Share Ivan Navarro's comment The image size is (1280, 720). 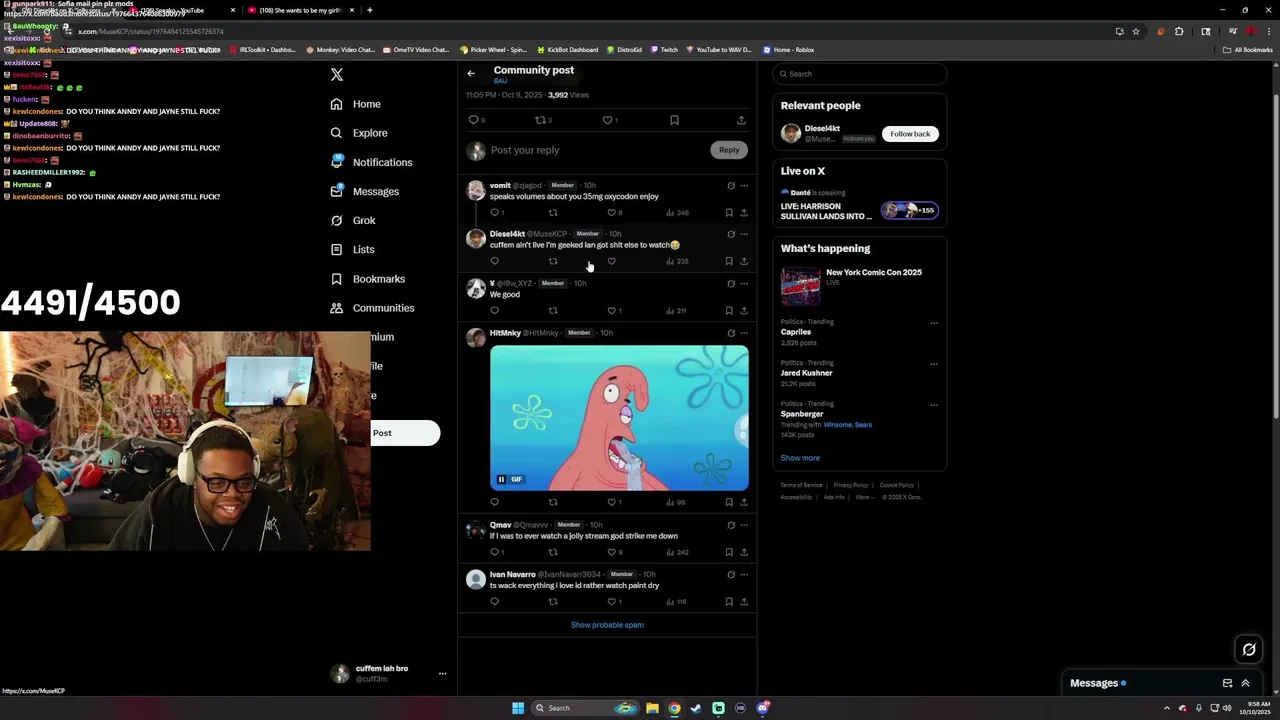[x=743, y=602]
